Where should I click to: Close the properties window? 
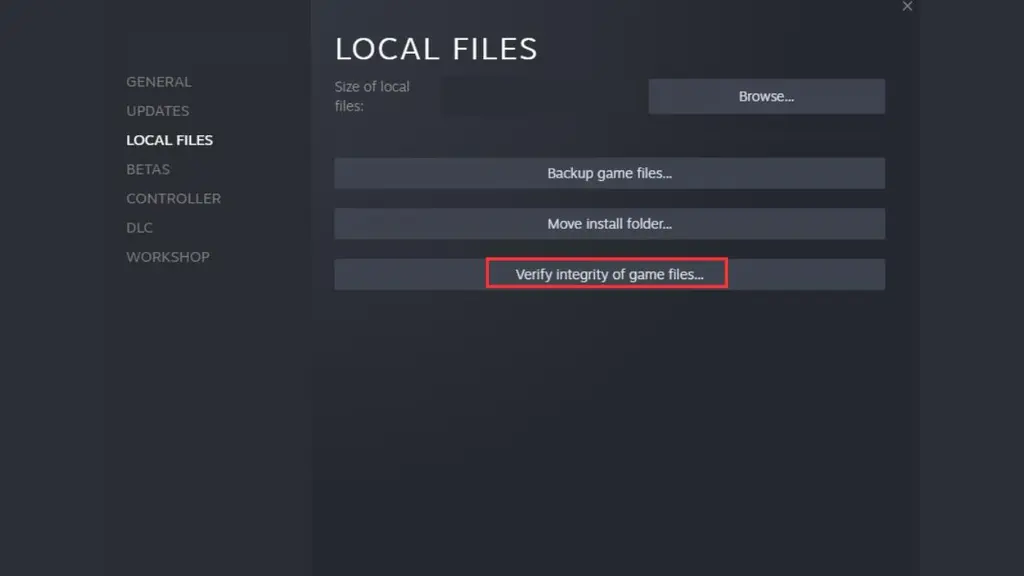907,7
